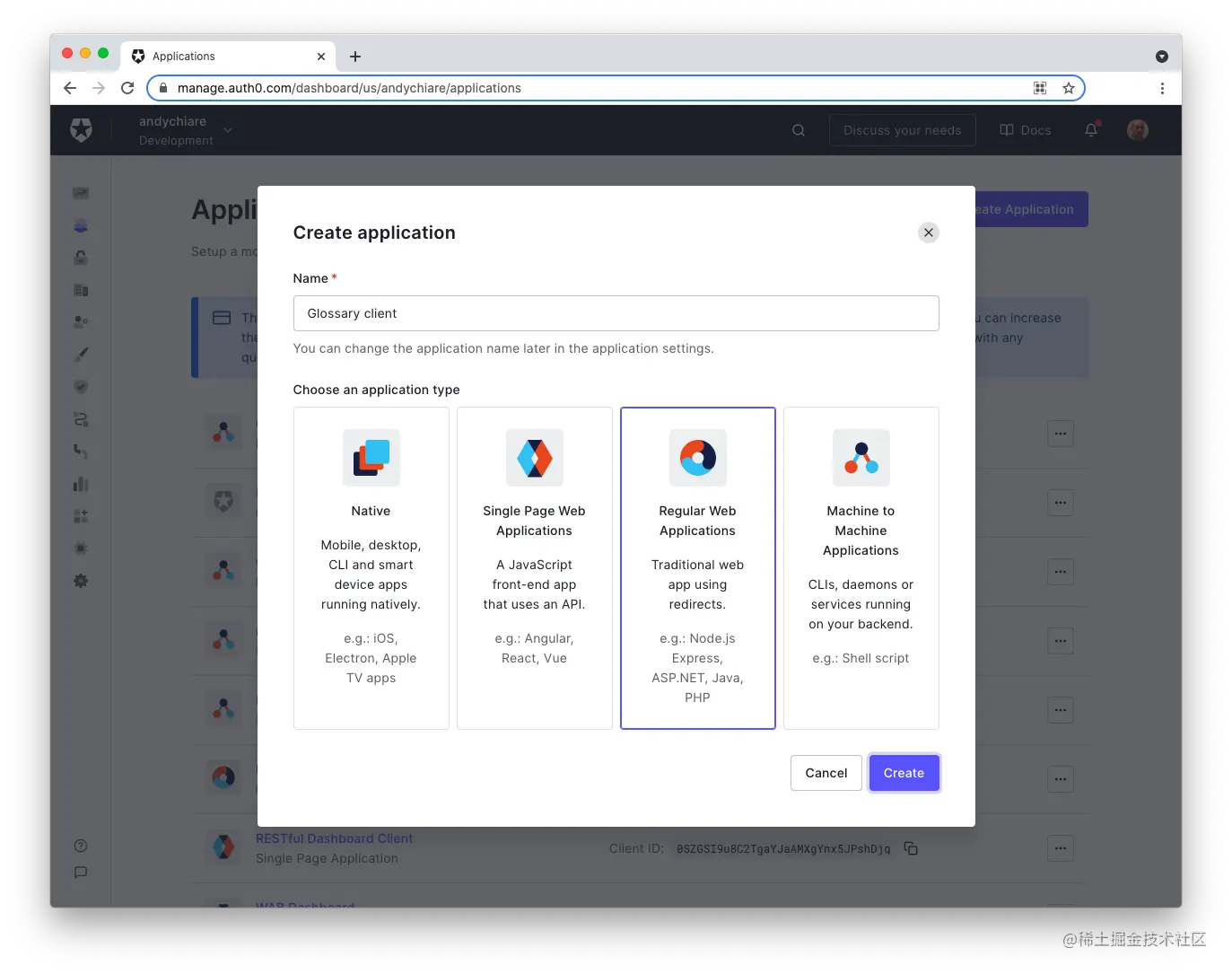Open tenant Settings with the gear icon
1232x974 pixels.
(81, 581)
